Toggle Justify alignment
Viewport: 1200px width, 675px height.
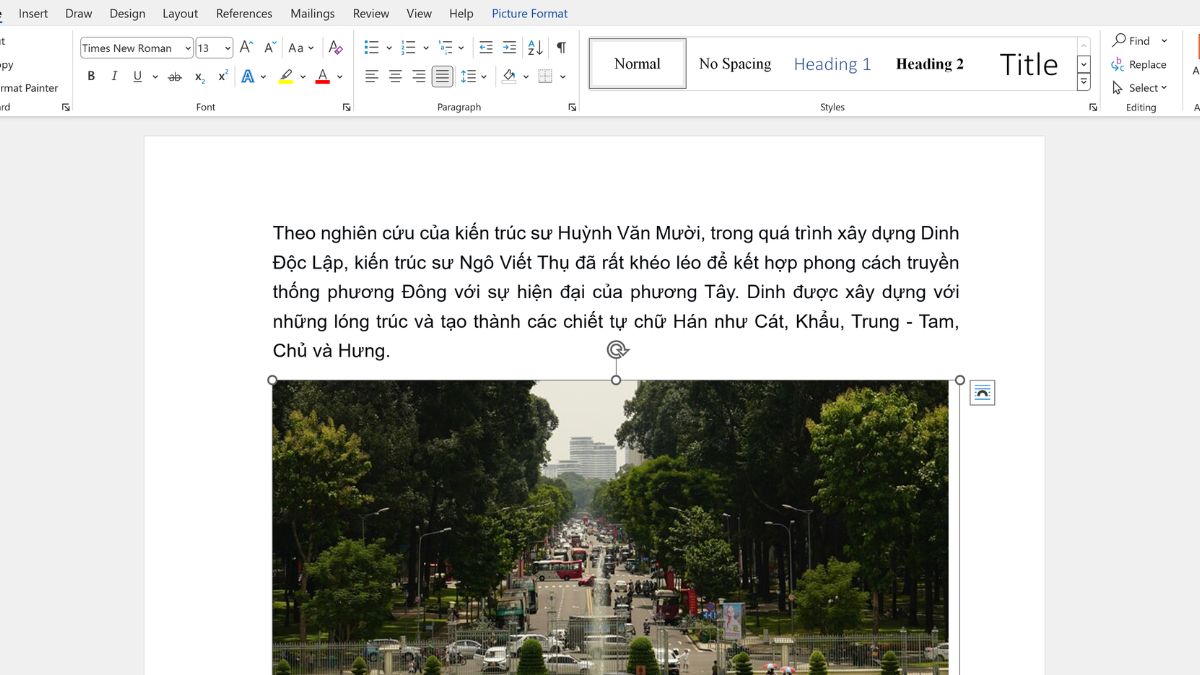pos(443,77)
